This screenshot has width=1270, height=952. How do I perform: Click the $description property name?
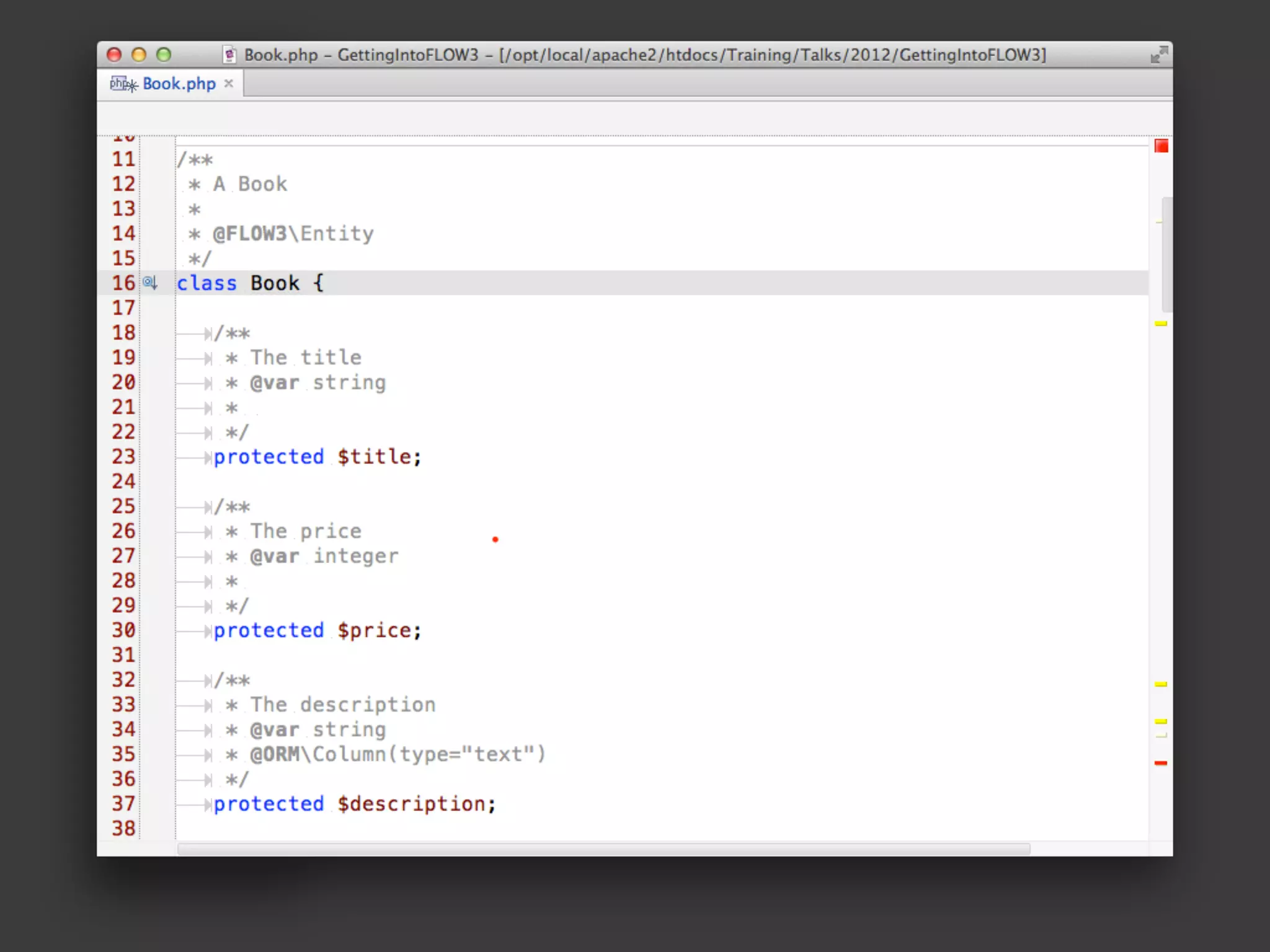[412, 804]
